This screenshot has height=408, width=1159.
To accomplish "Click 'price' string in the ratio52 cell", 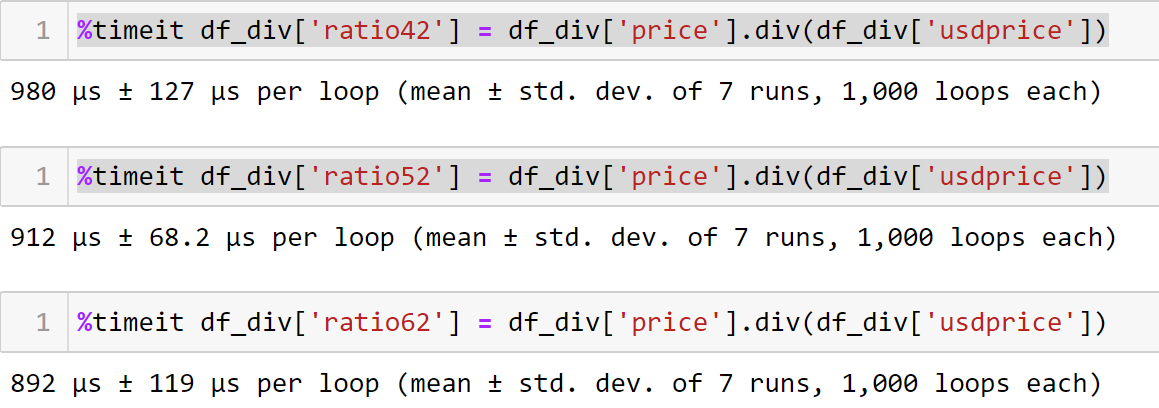I will (x=669, y=177).
